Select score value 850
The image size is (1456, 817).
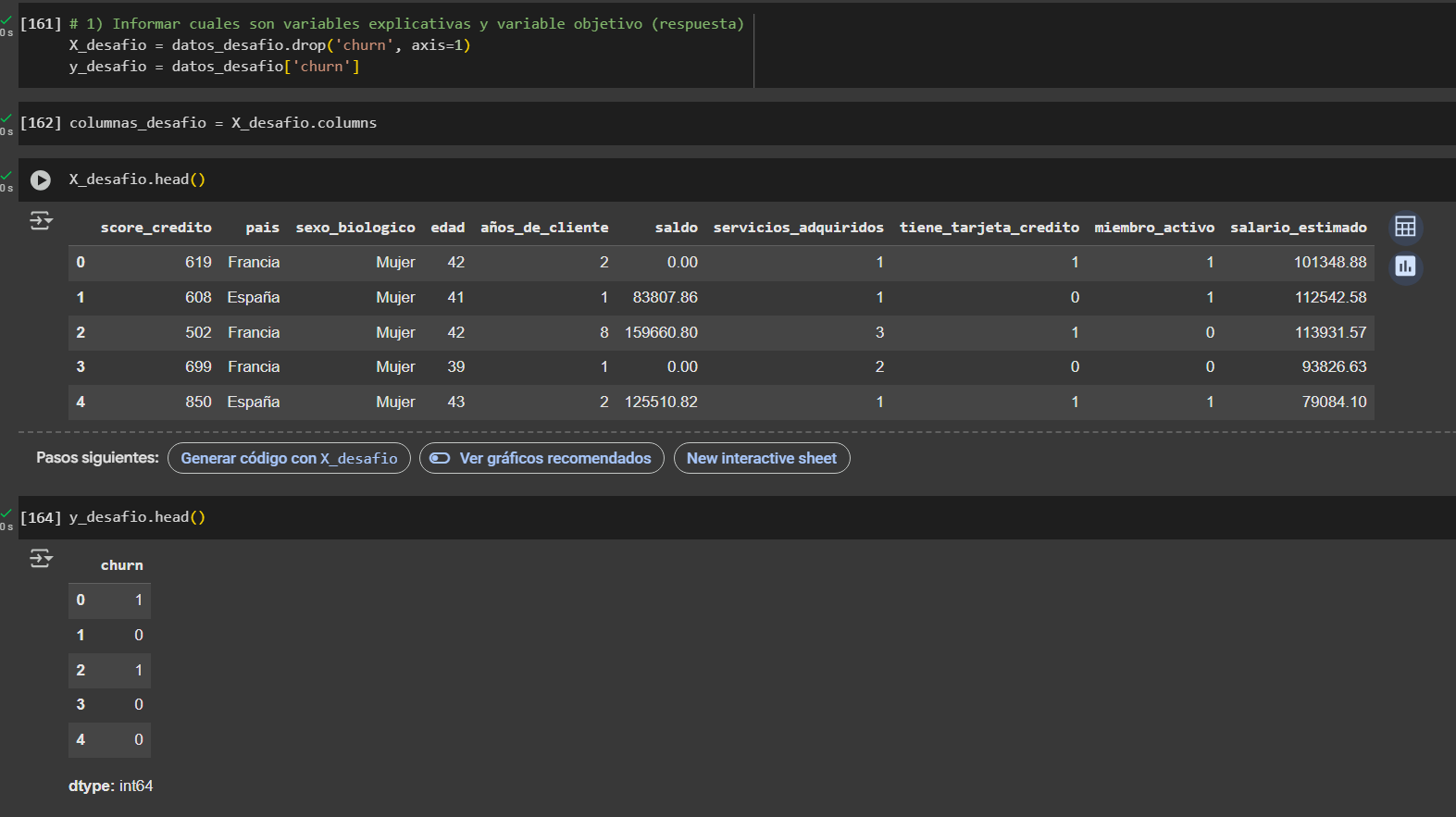tap(198, 402)
